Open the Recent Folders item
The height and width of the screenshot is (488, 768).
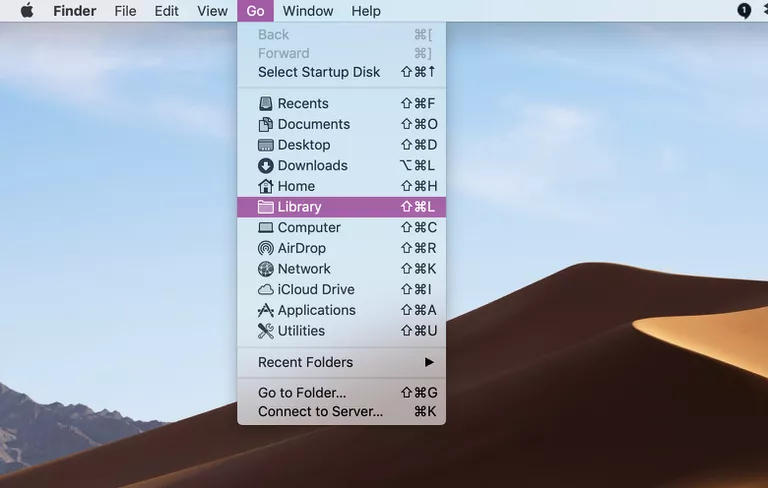tap(341, 362)
